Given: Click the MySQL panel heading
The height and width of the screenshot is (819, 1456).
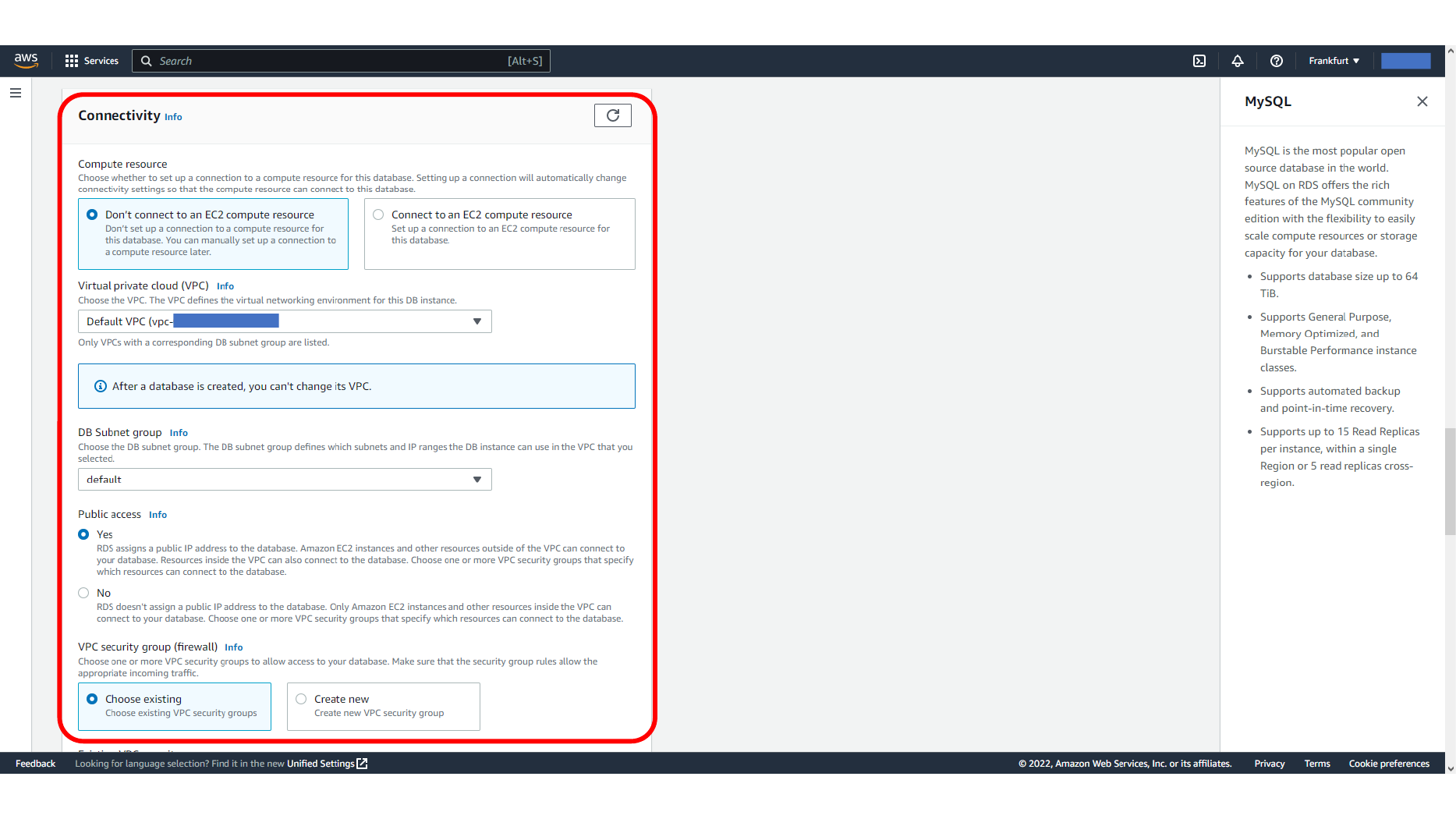Looking at the screenshot, I should (x=1268, y=101).
